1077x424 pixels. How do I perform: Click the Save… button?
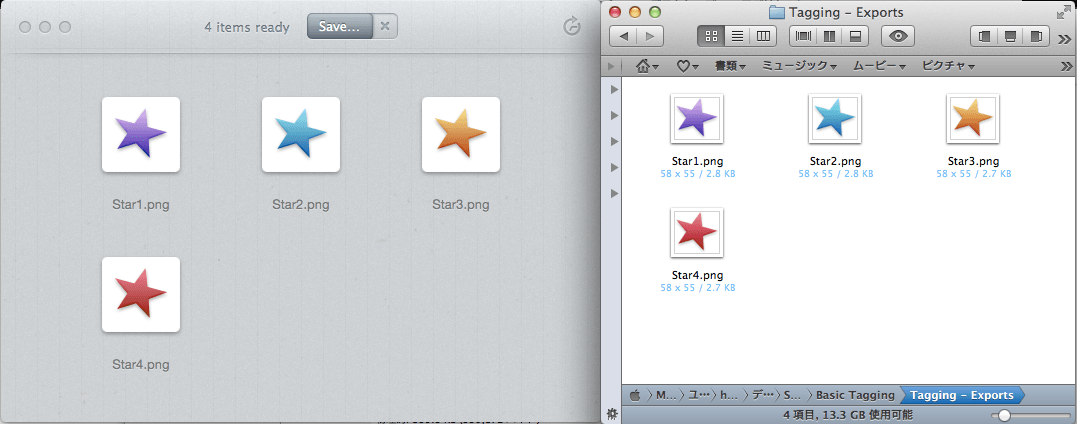[340, 27]
